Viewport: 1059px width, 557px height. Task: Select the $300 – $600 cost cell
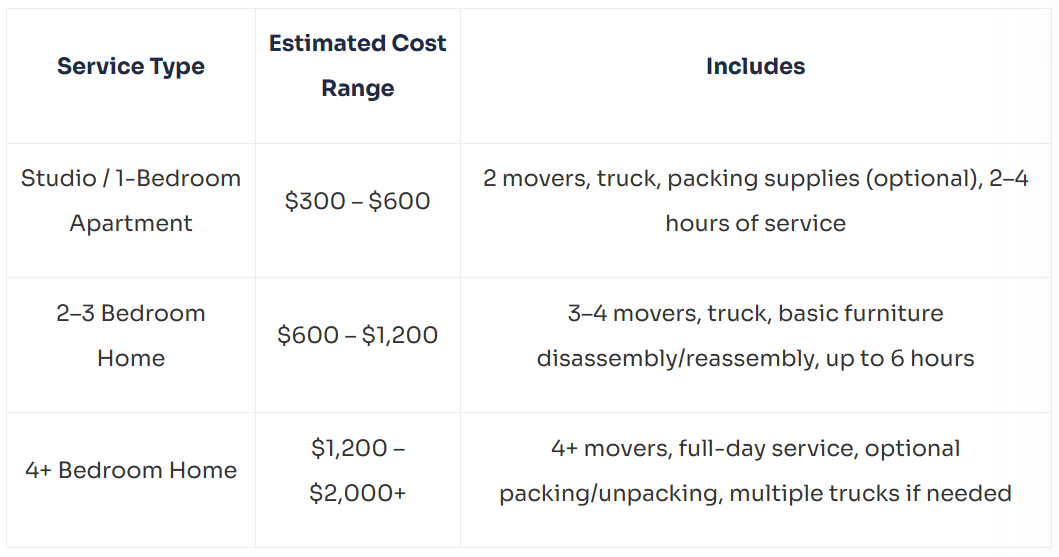click(x=358, y=201)
